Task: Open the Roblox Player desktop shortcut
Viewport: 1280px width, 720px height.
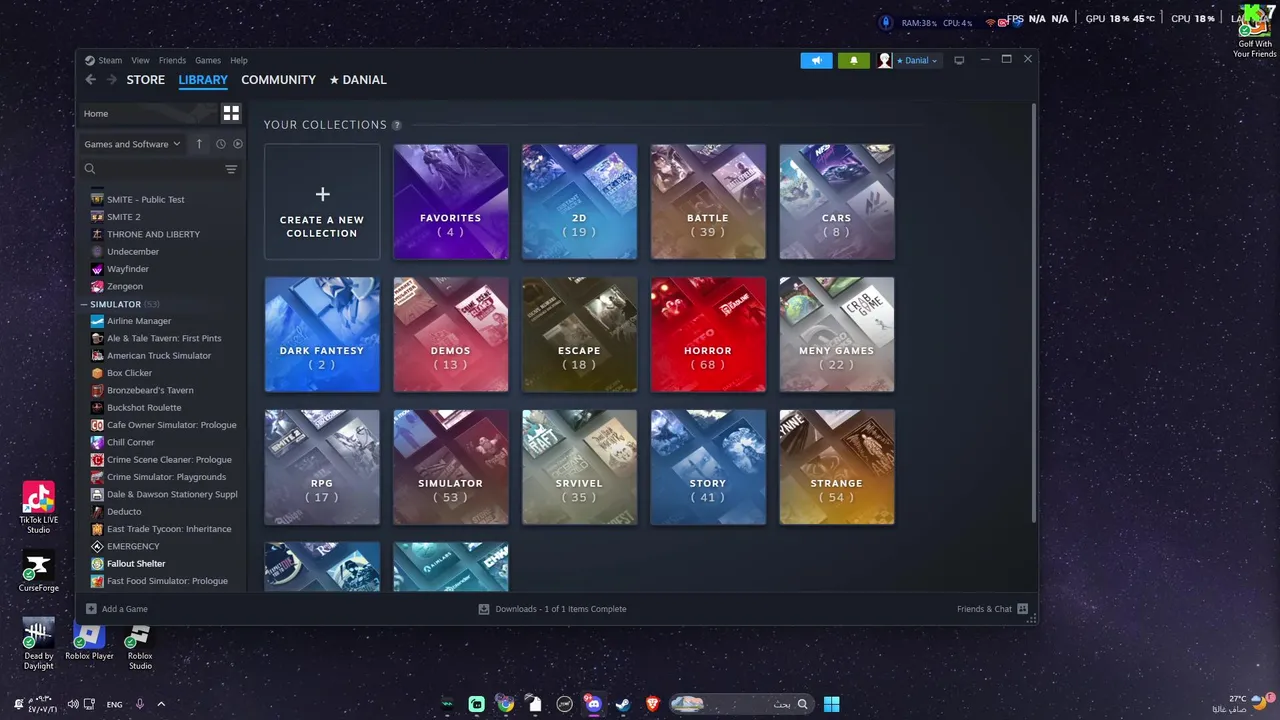Action: [89, 642]
